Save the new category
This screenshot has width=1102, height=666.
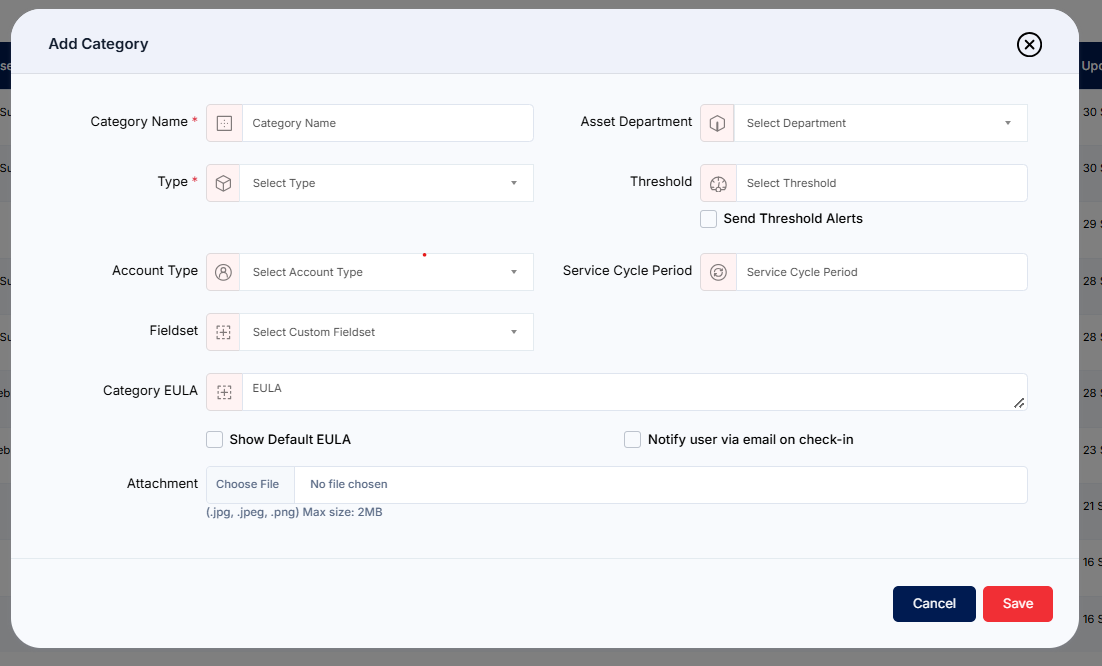click(x=1018, y=604)
